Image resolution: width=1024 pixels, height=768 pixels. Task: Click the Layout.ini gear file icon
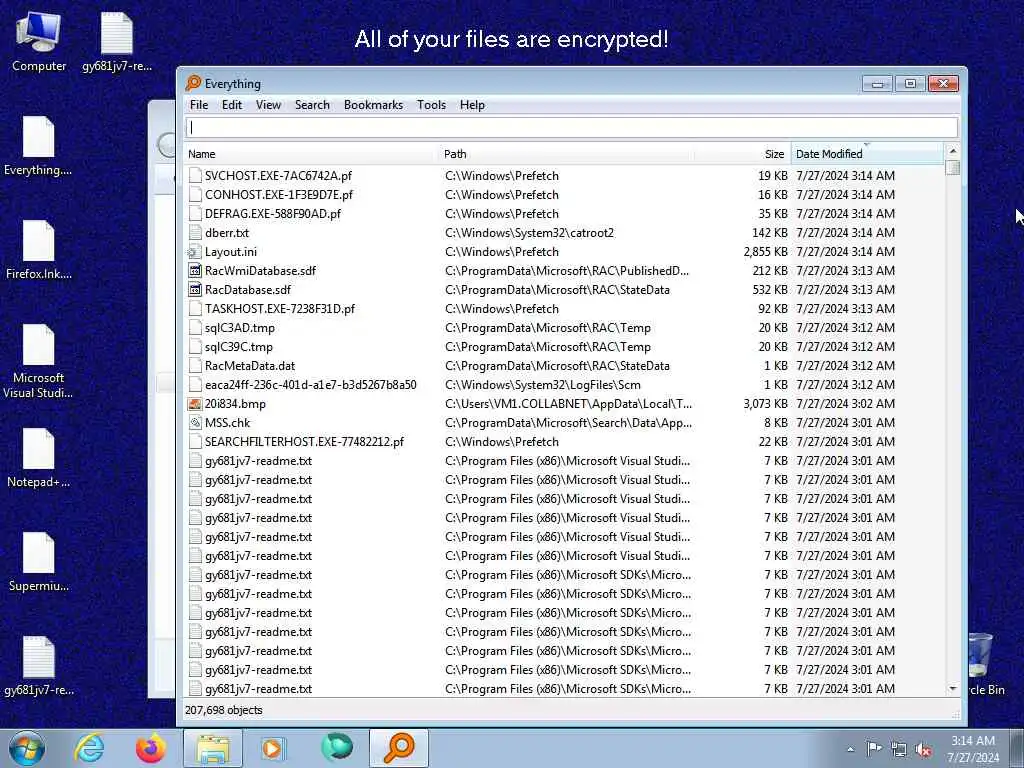pos(194,251)
